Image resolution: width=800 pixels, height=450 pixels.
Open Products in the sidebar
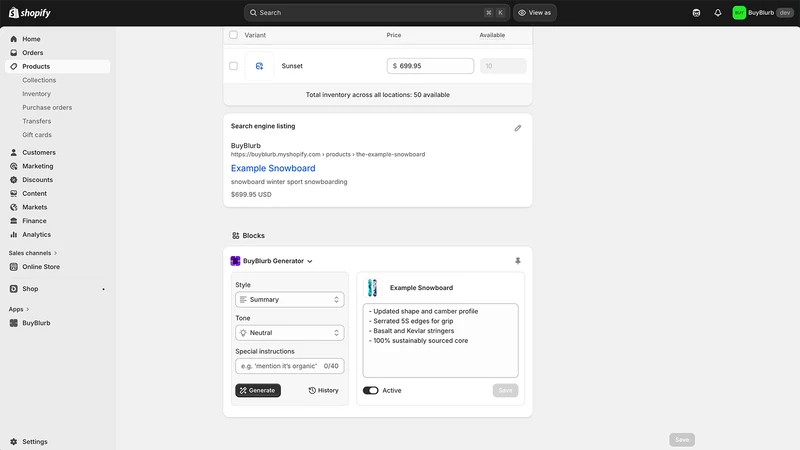coord(58,66)
